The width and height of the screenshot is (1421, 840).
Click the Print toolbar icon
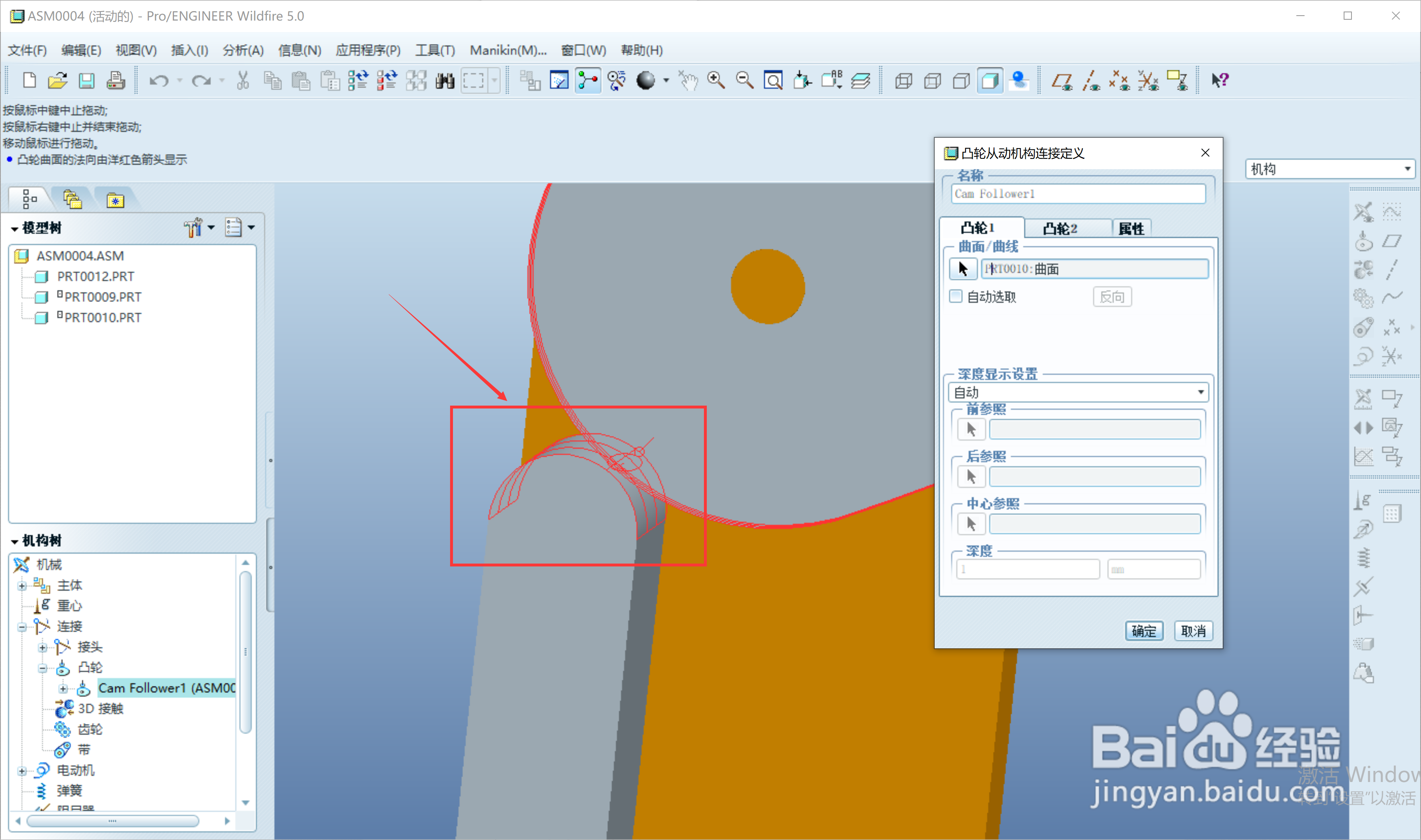116,81
